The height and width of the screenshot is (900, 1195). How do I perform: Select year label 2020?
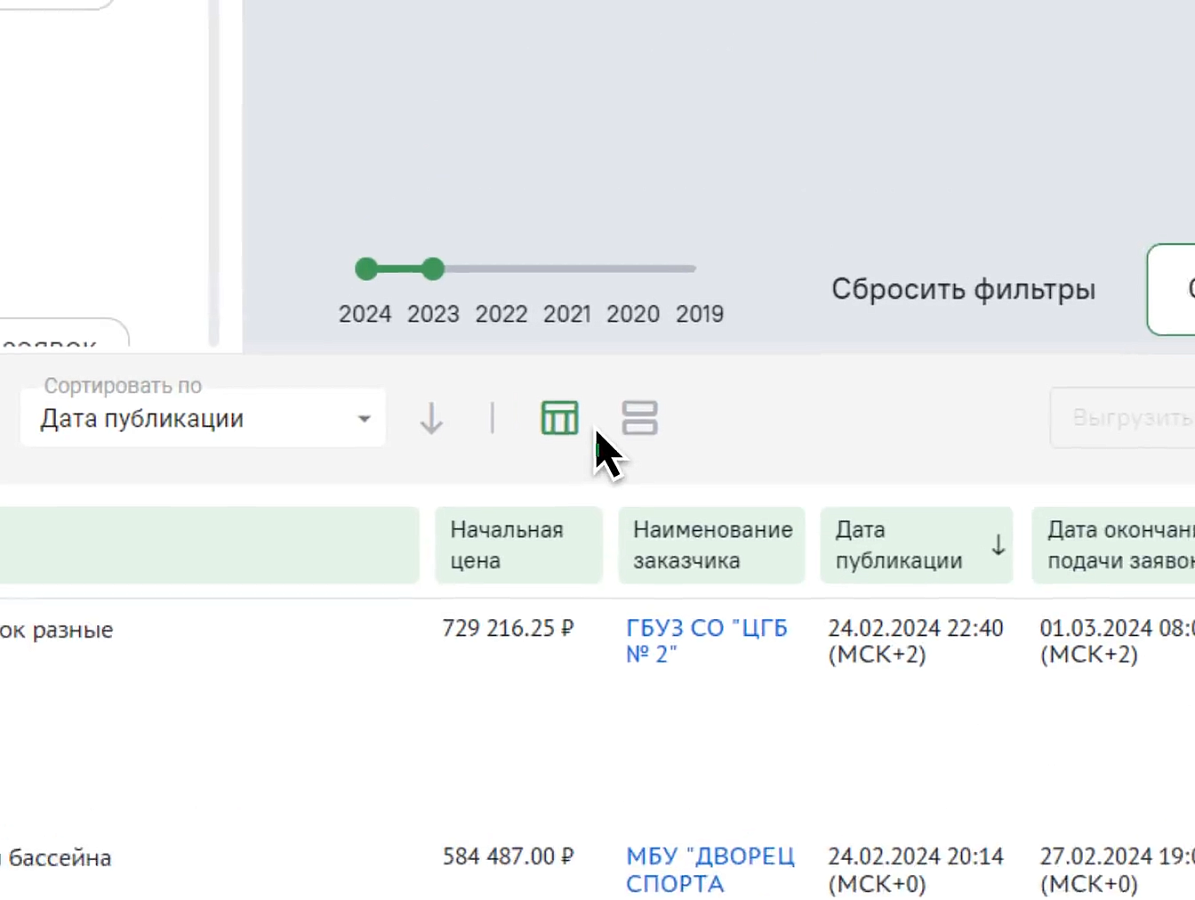633,314
